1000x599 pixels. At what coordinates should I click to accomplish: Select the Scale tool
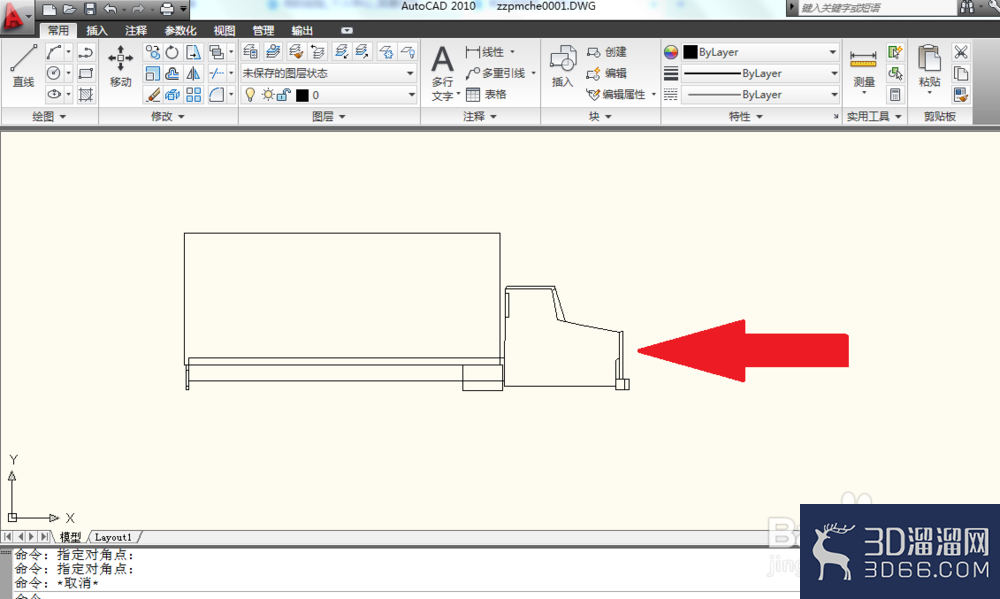tap(152, 73)
